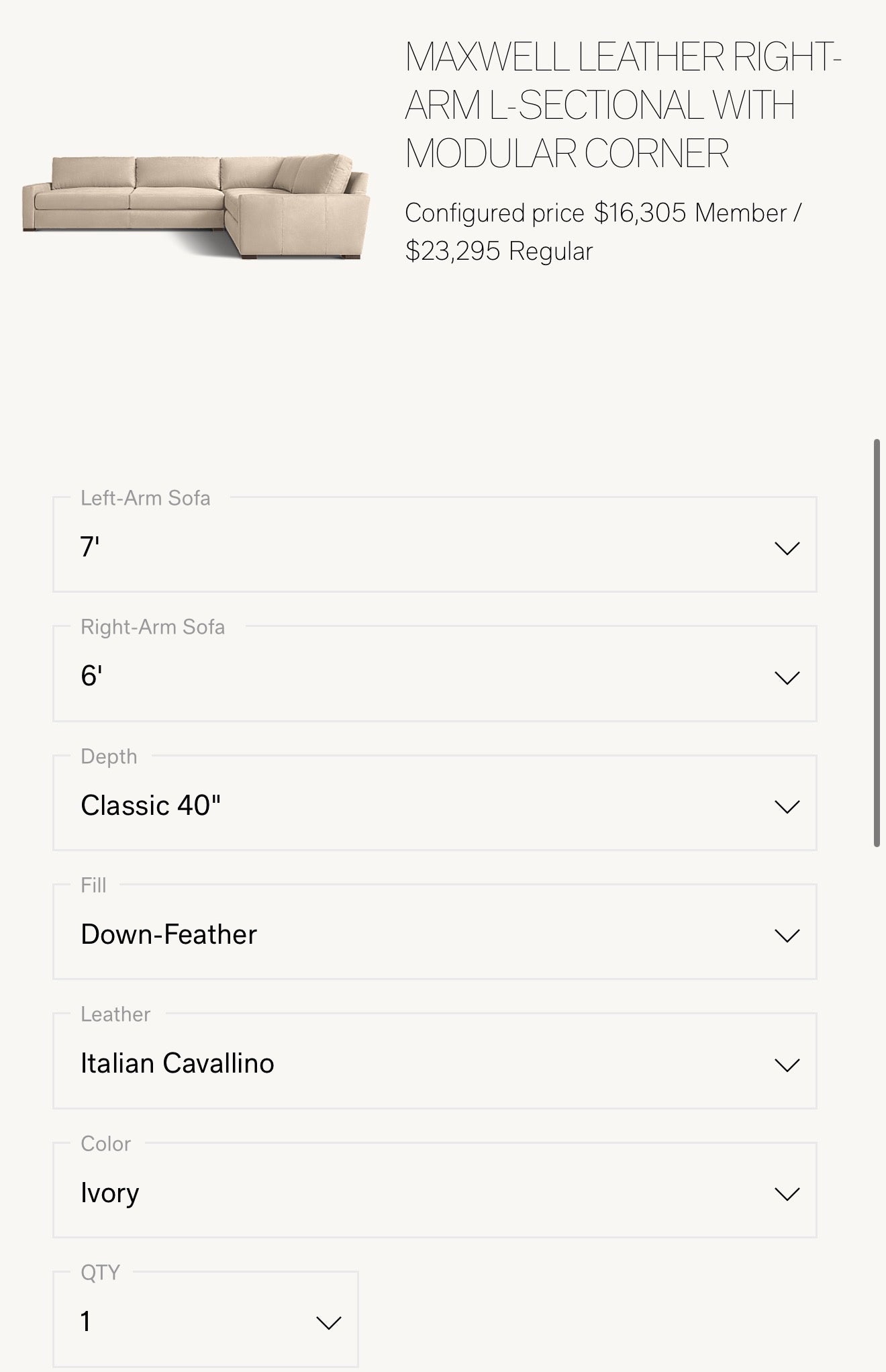Click the chevron arrow in Color field
This screenshot has width=886, height=1372.
coord(787,1193)
